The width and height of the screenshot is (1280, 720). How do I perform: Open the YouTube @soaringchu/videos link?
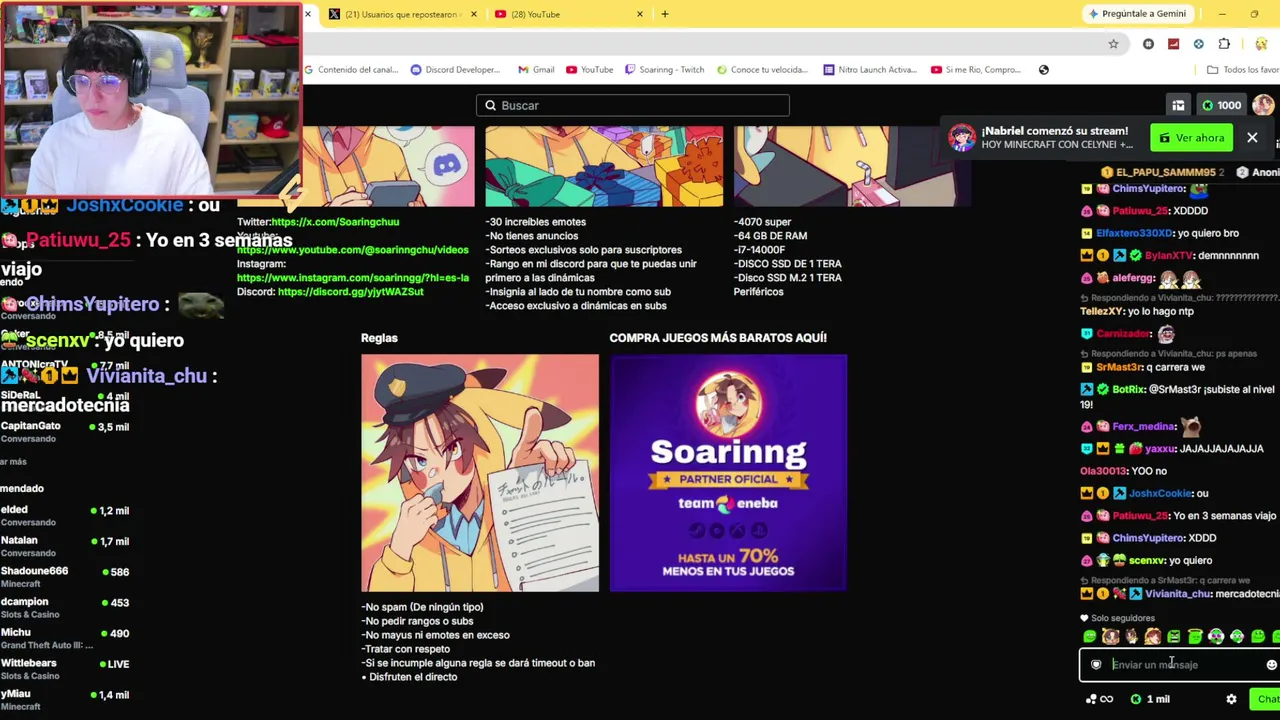click(352, 250)
